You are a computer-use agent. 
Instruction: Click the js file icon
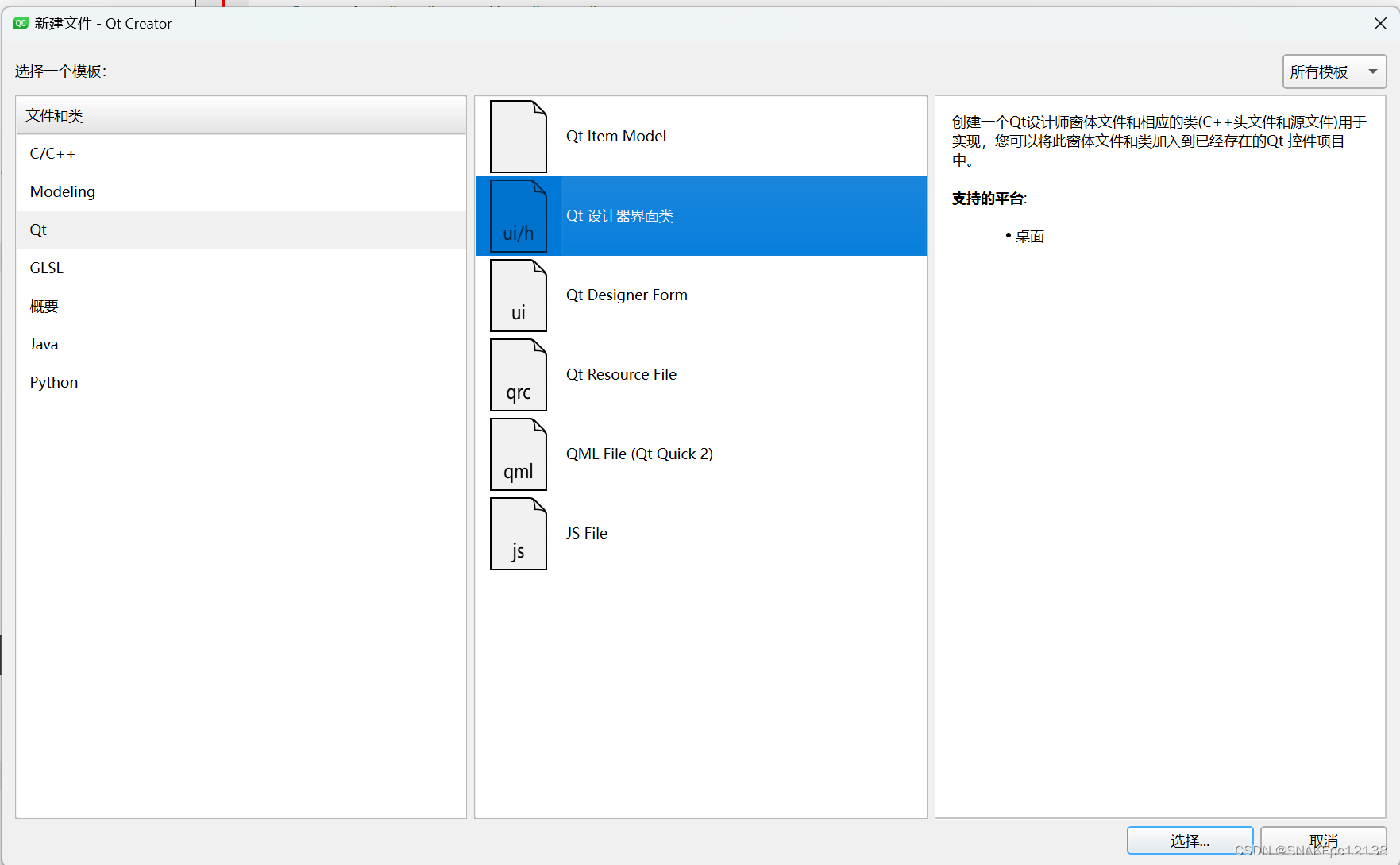click(x=519, y=534)
